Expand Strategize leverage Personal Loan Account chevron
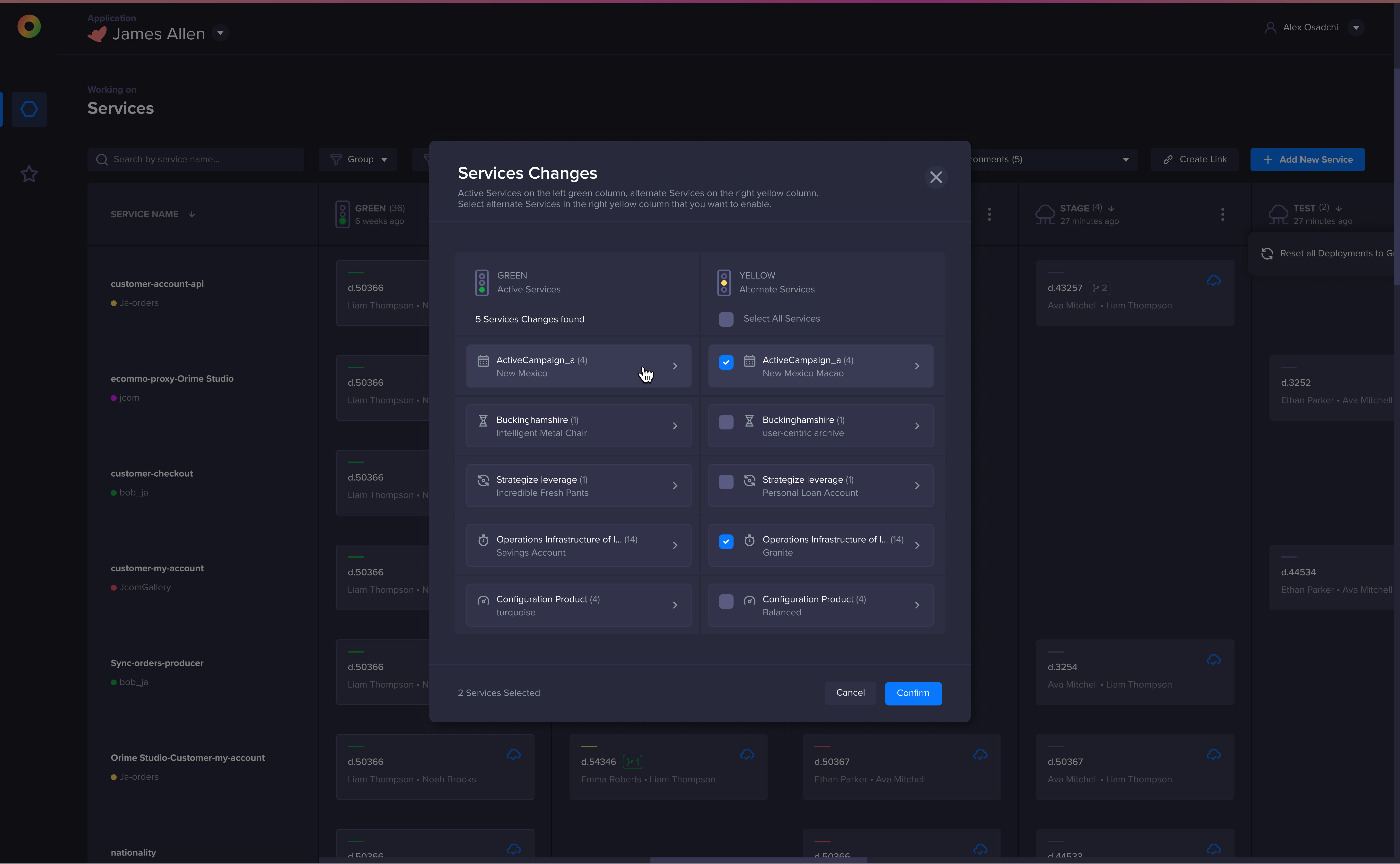The image size is (1400, 864). pos(917,486)
